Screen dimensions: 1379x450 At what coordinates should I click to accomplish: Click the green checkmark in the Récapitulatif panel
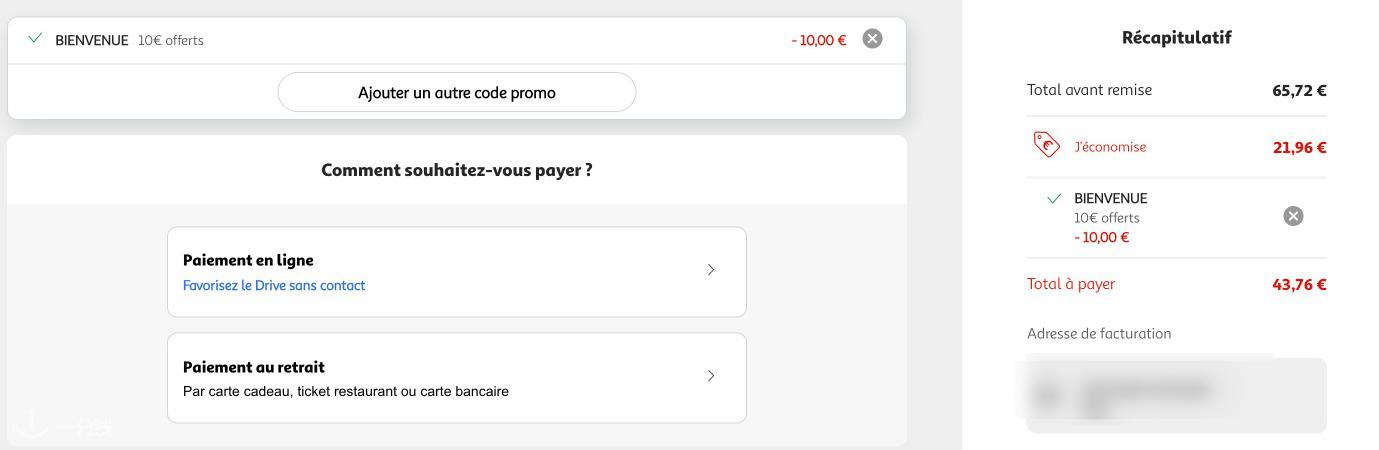tap(1053, 199)
